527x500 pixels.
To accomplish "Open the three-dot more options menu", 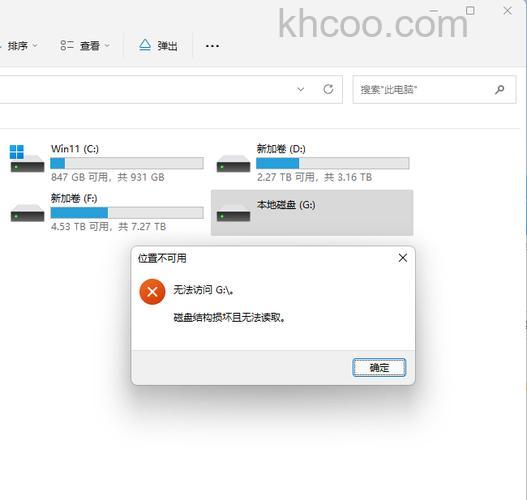I will point(212,46).
